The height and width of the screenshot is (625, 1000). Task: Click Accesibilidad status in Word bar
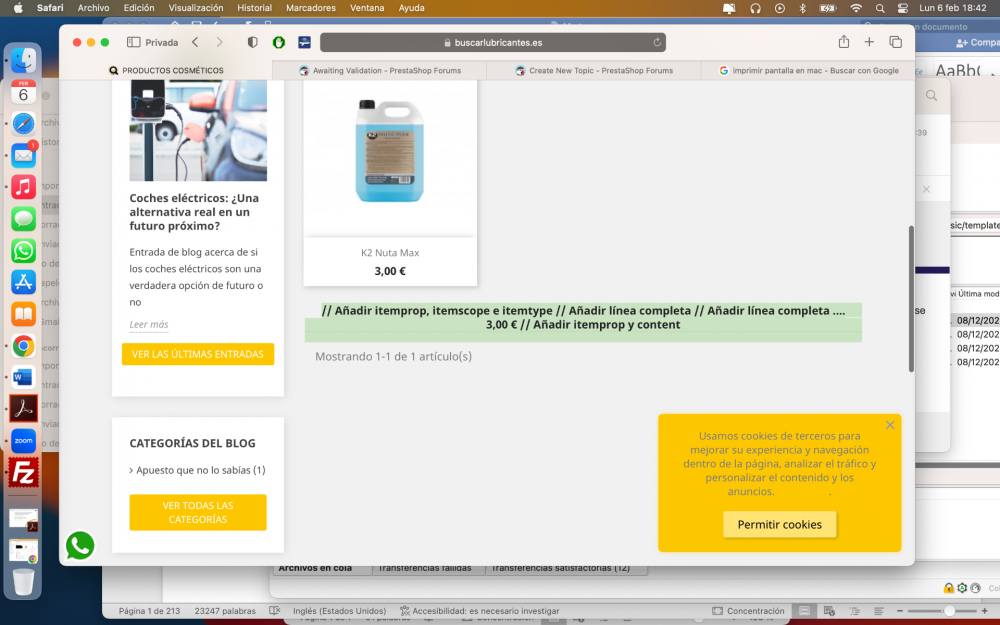tap(479, 611)
